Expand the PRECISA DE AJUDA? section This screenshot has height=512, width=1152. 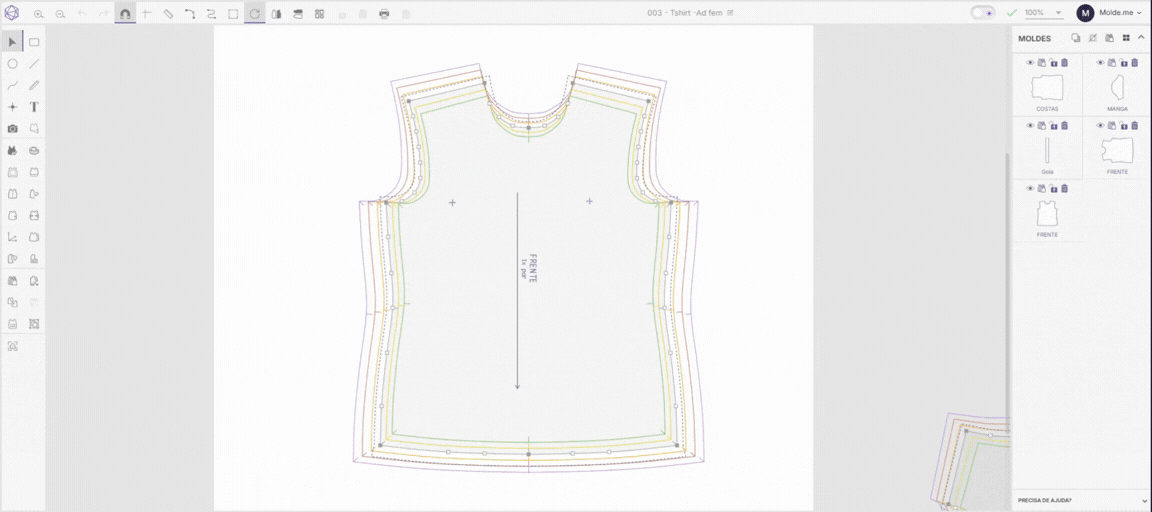click(x=1081, y=500)
